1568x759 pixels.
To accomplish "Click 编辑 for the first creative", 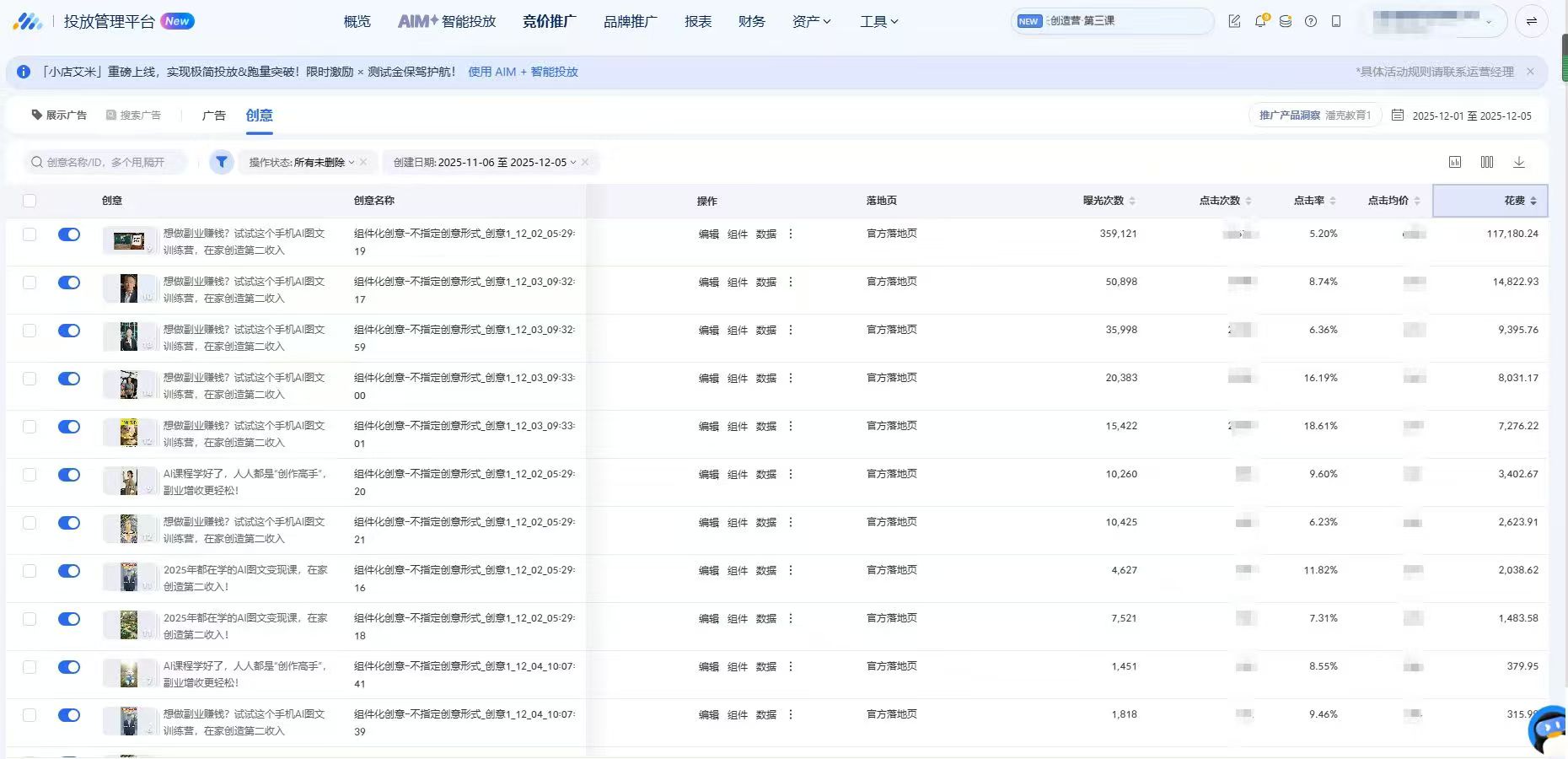I will tap(708, 234).
